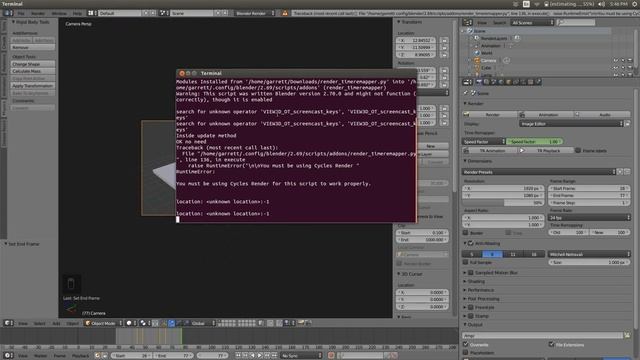Image resolution: width=640 pixels, height=360 pixels.
Task: Open the Display Image Editor dropdown
Action: [x=571, y=124]
